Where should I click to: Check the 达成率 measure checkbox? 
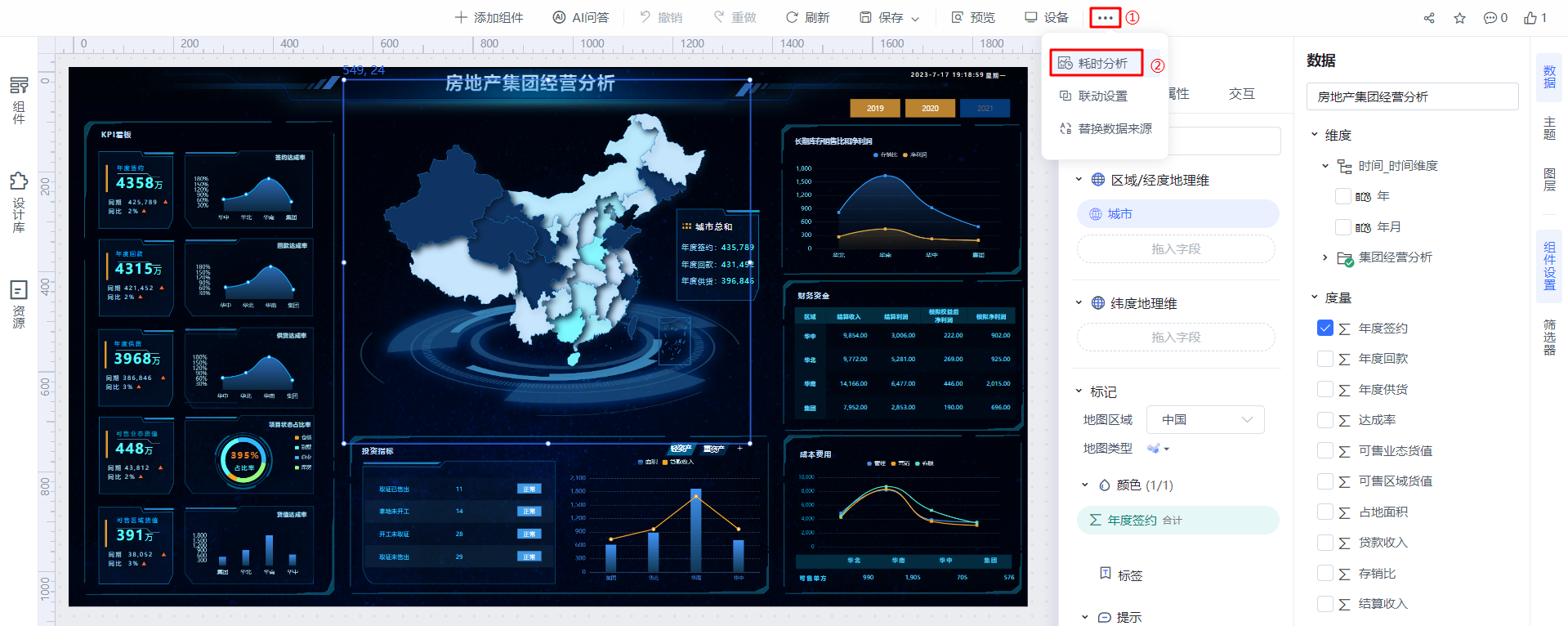click(x=1325, y=419)
